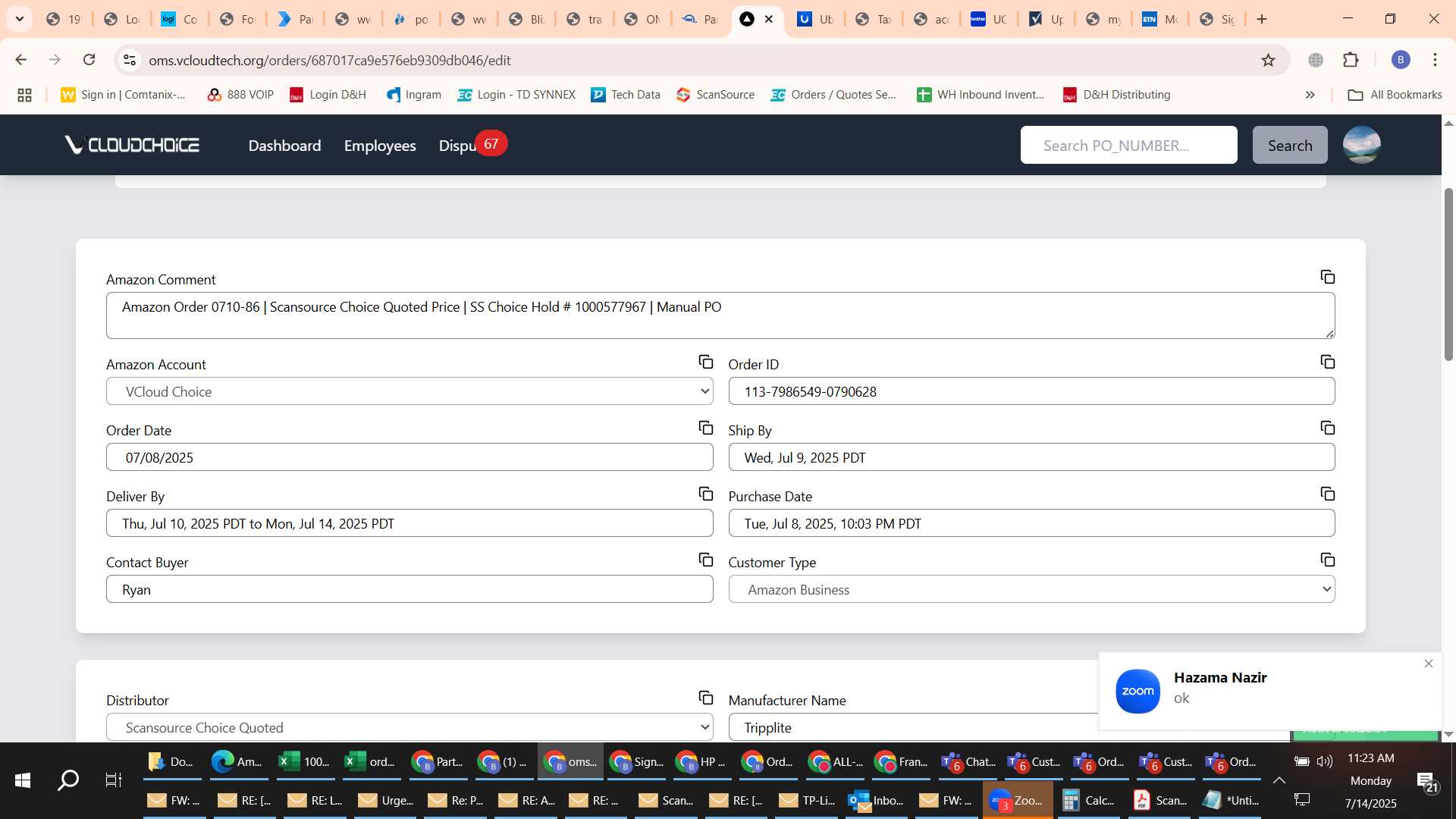Open the Zoom taskbar item
Viewport: 1456px width, 819px height.
click(x=1018, y=800)
